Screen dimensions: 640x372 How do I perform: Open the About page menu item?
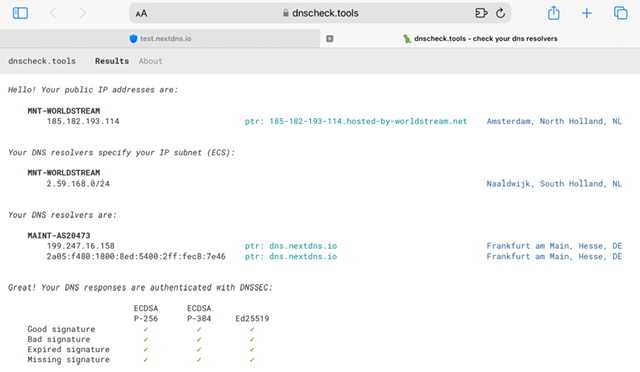[150, 61]
